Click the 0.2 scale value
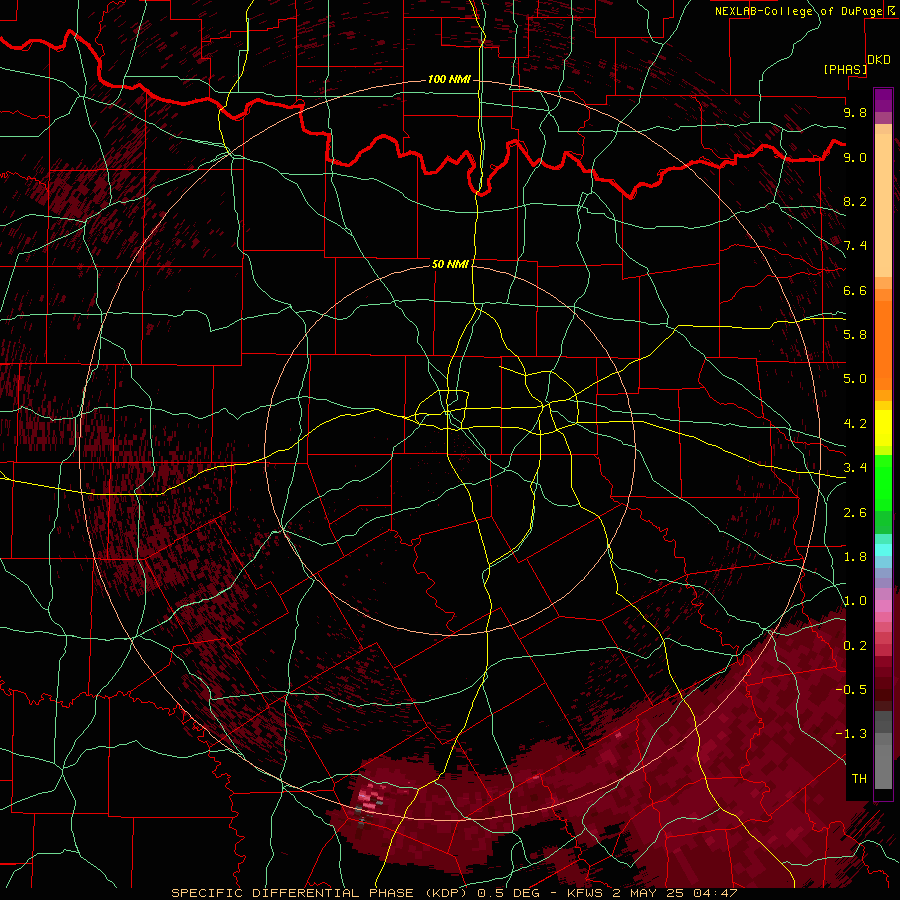 855,646
